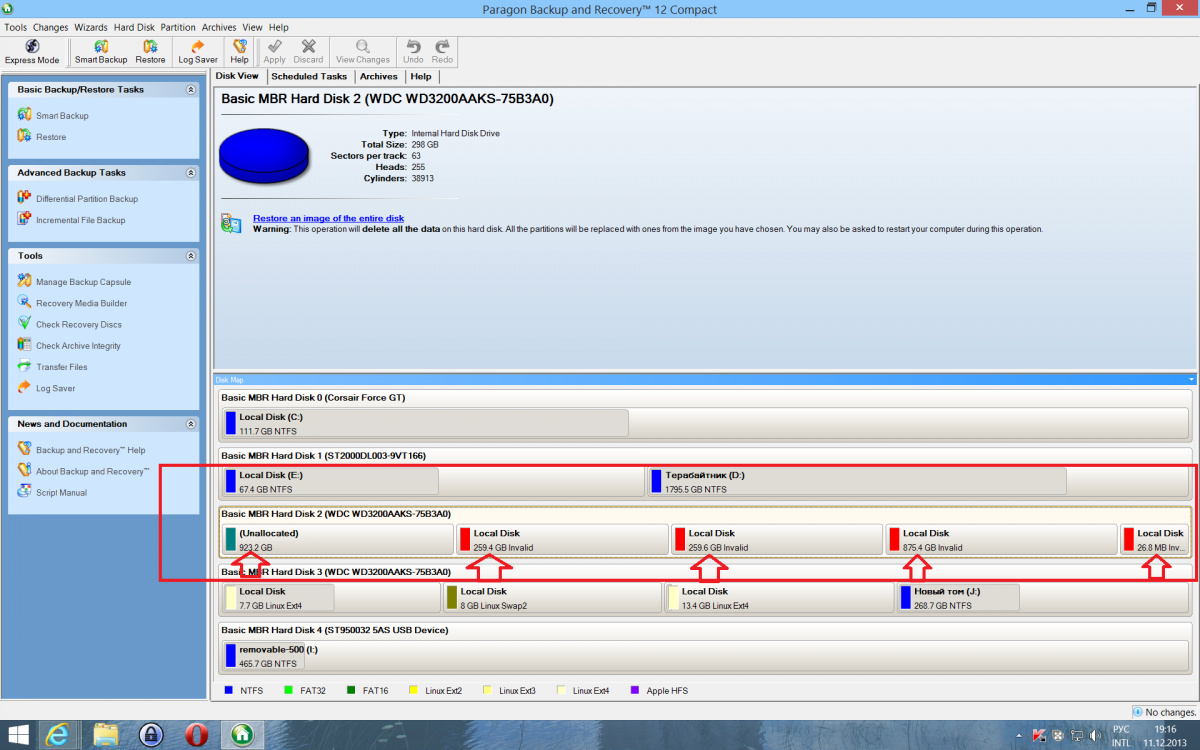
Task: Click the Check Archive Integrity icon
Action: 25,344
